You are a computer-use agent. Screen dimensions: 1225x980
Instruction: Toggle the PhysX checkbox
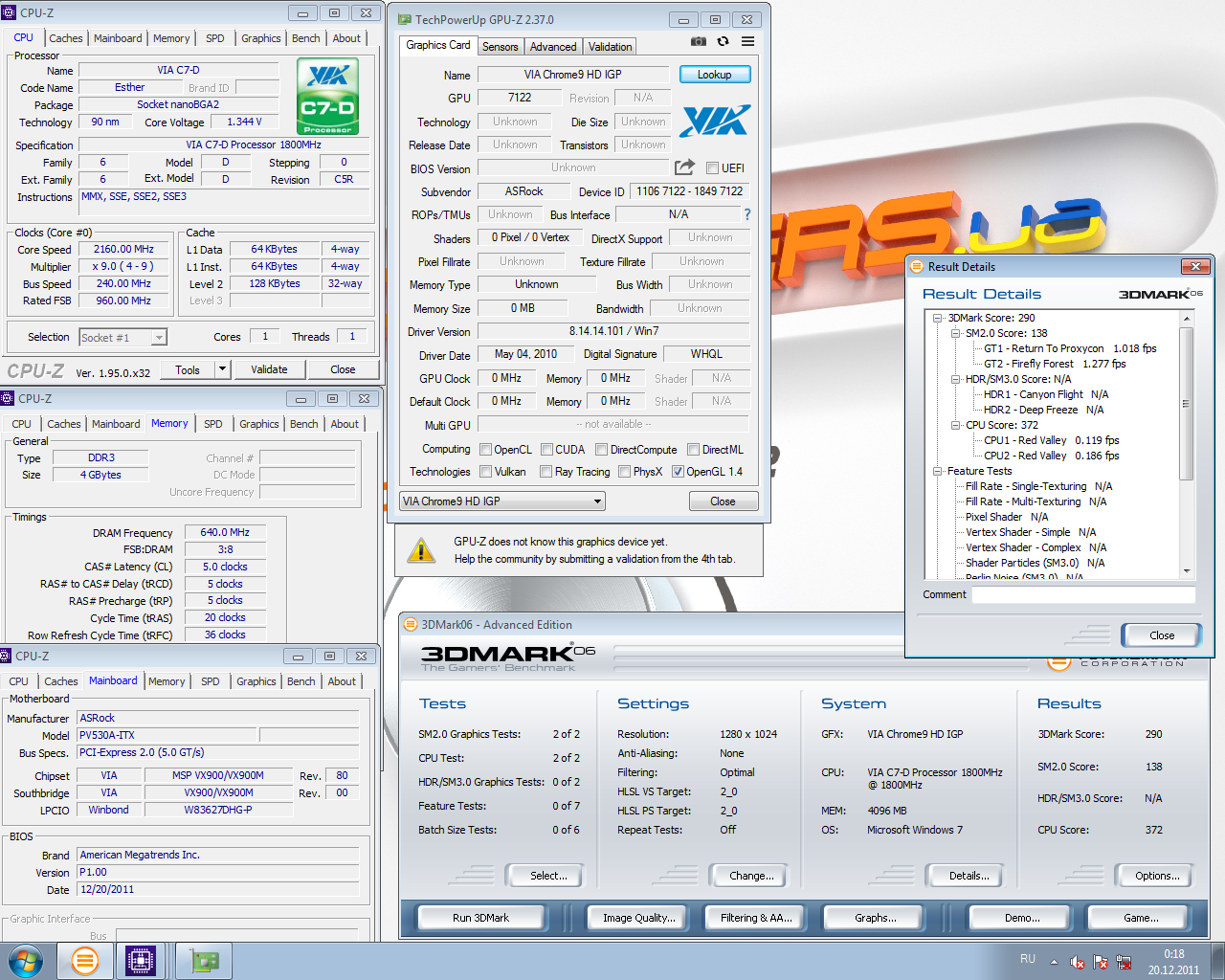(x=624, y=472)
